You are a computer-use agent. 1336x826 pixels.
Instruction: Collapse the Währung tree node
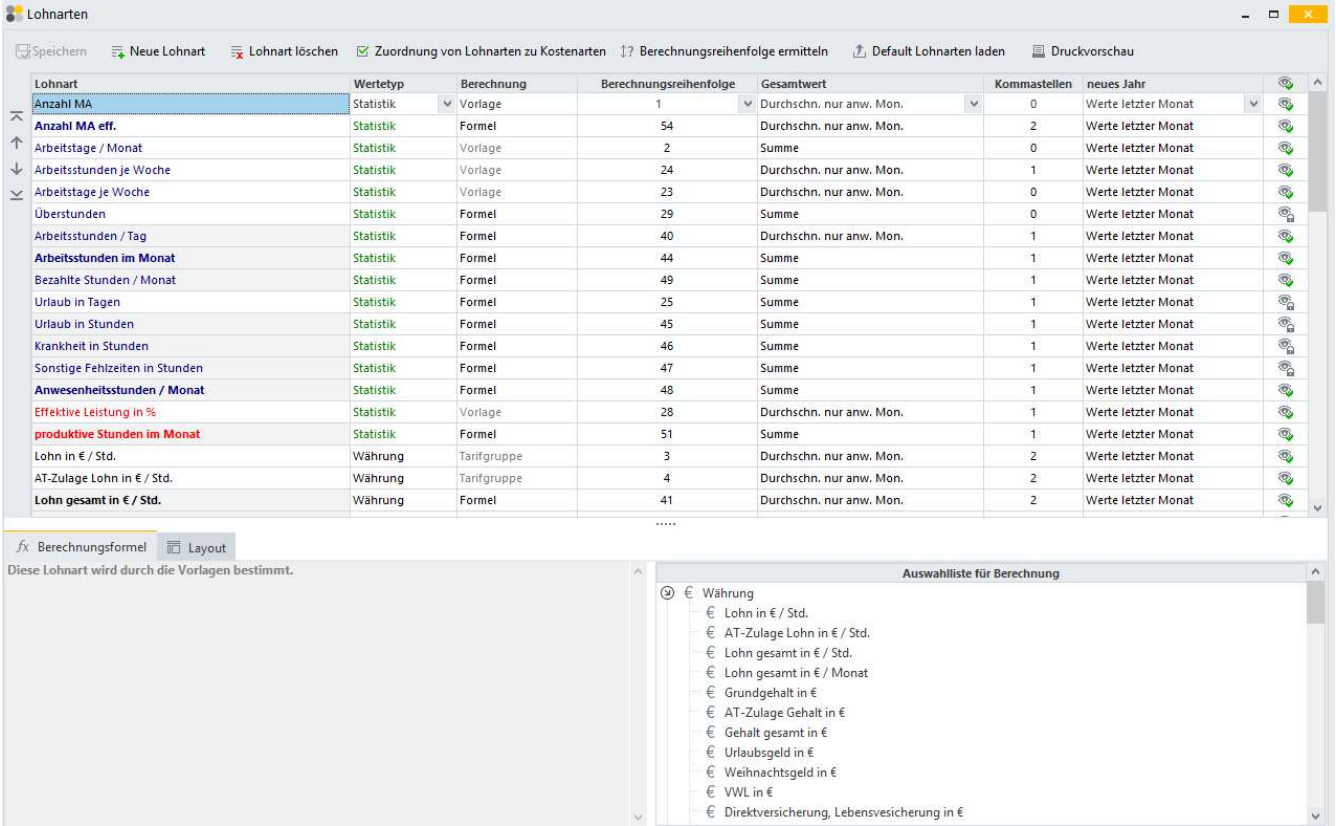pyautogui.click(x=667, y=593)
